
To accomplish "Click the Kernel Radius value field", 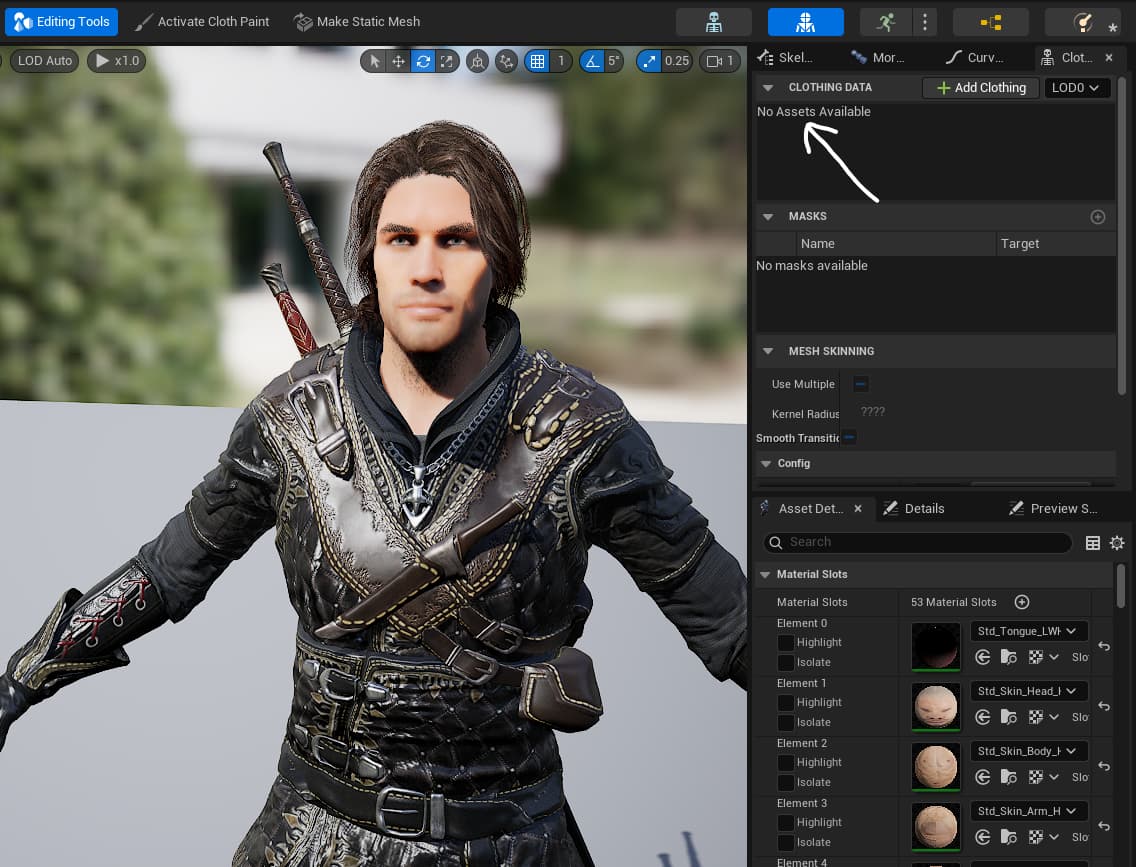I will point(872,412).
